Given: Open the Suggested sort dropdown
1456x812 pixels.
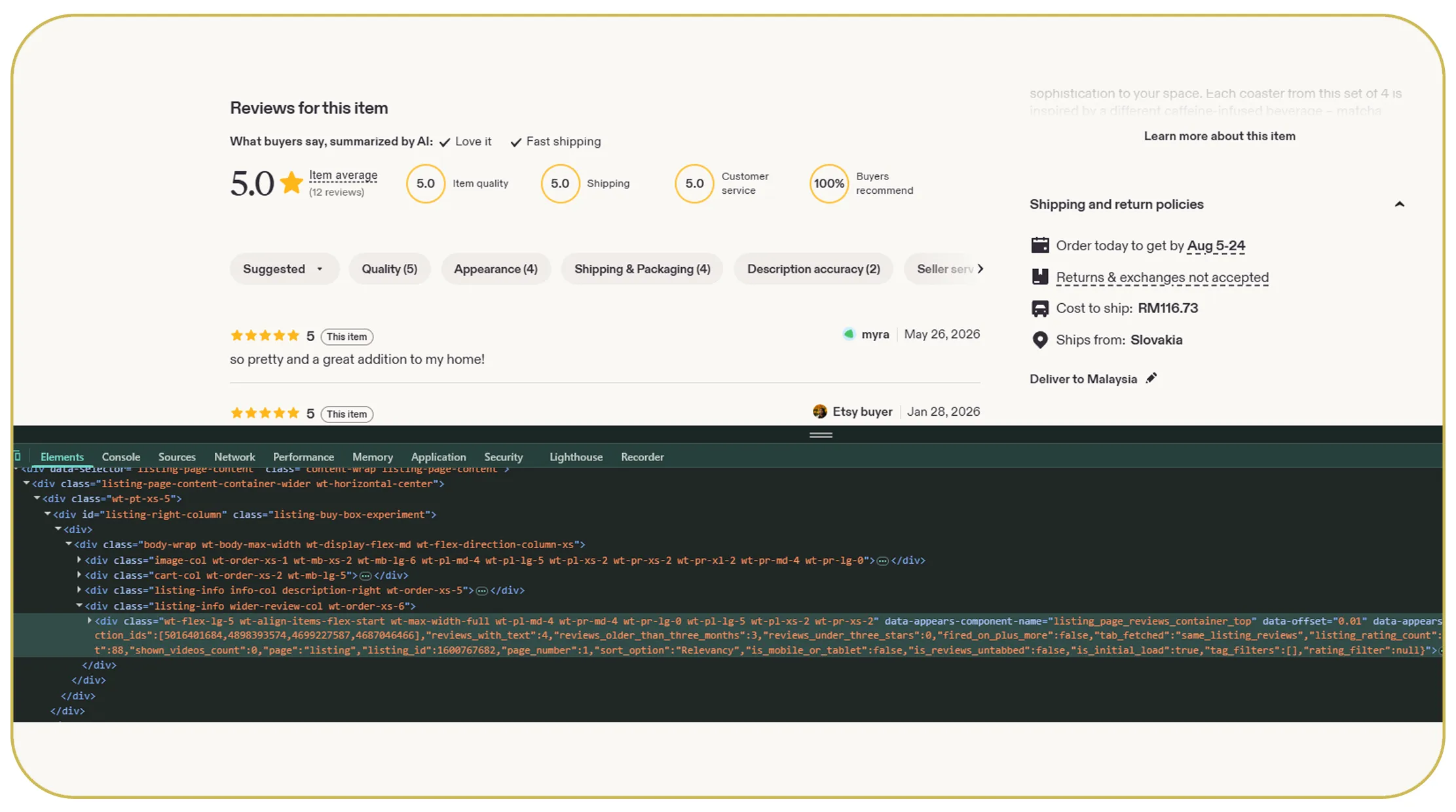Looking at the screenshot, I should point(284,269).
